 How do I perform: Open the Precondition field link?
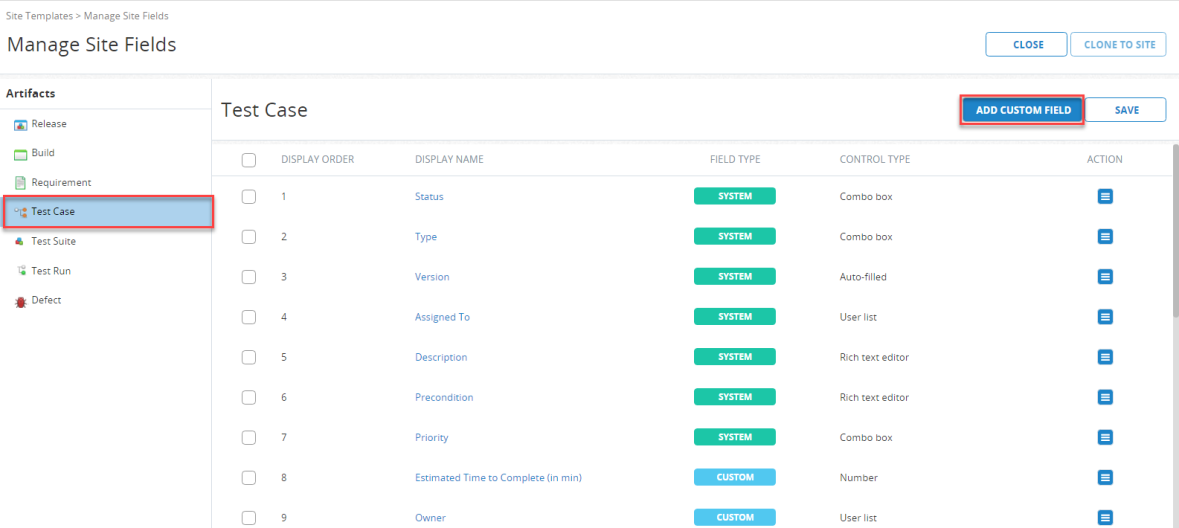[444, 397]
